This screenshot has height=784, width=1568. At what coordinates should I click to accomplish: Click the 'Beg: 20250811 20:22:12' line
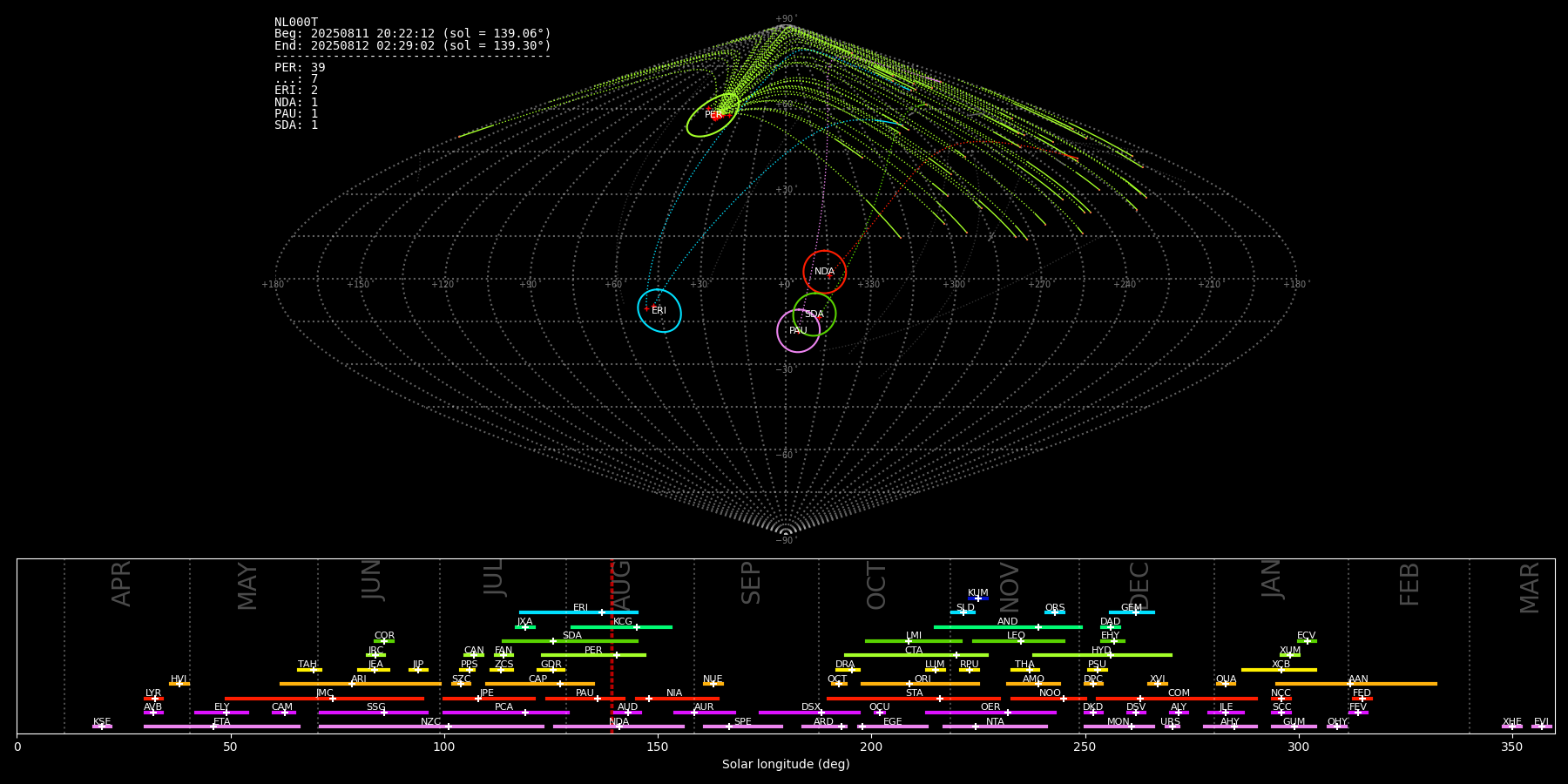413,33
